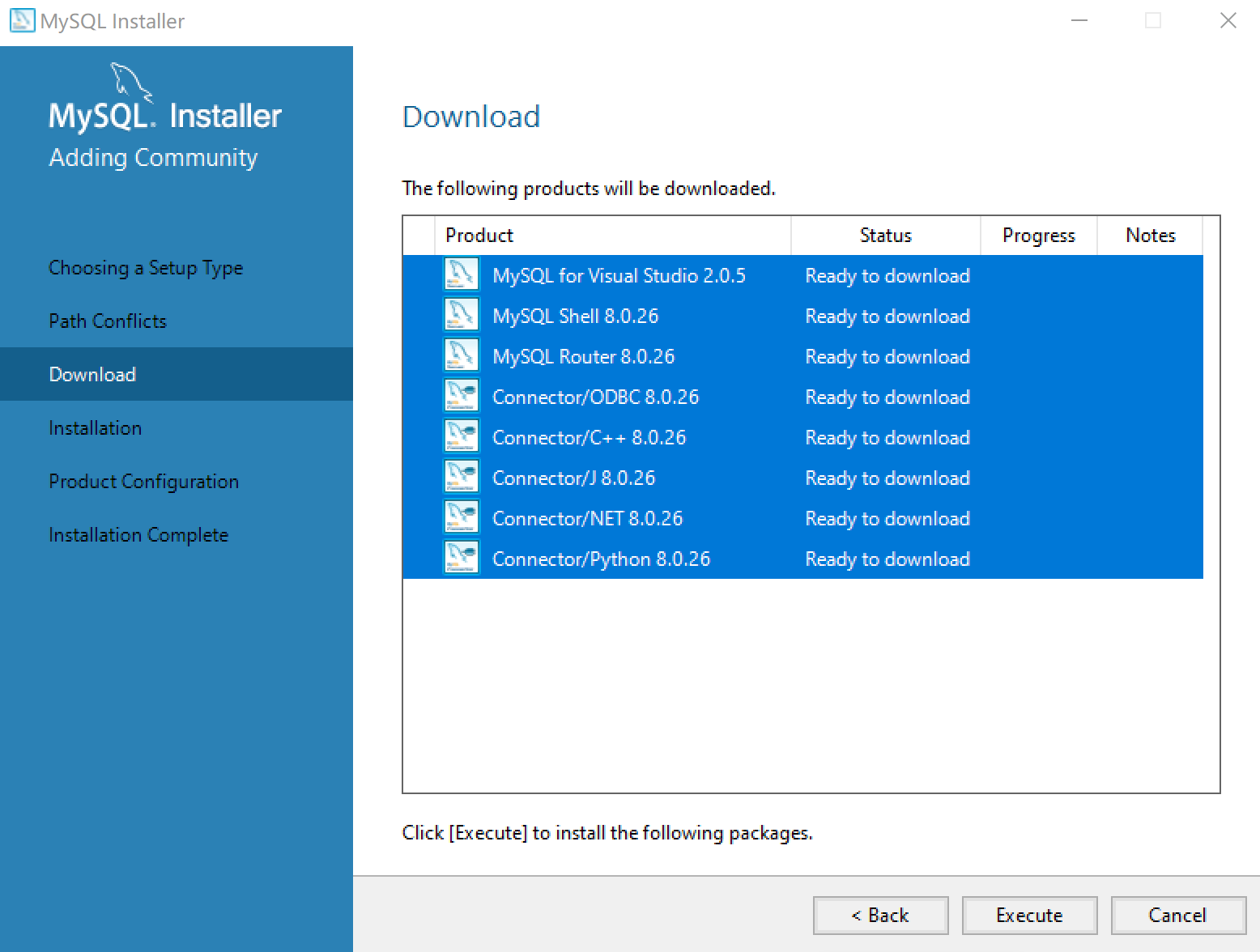Click the Status column header
The width and height of the screenshot is (1260, 952).
pyautogui.click(x=886, y=236)
